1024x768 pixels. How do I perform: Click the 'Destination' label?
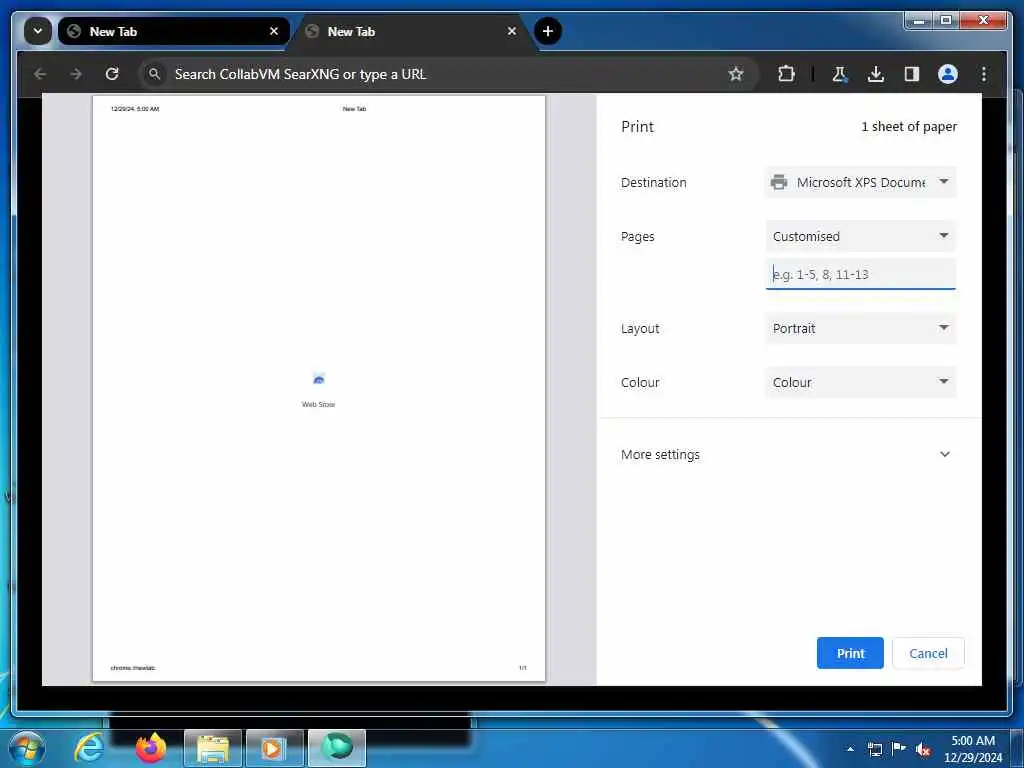(x=654, y=183)
